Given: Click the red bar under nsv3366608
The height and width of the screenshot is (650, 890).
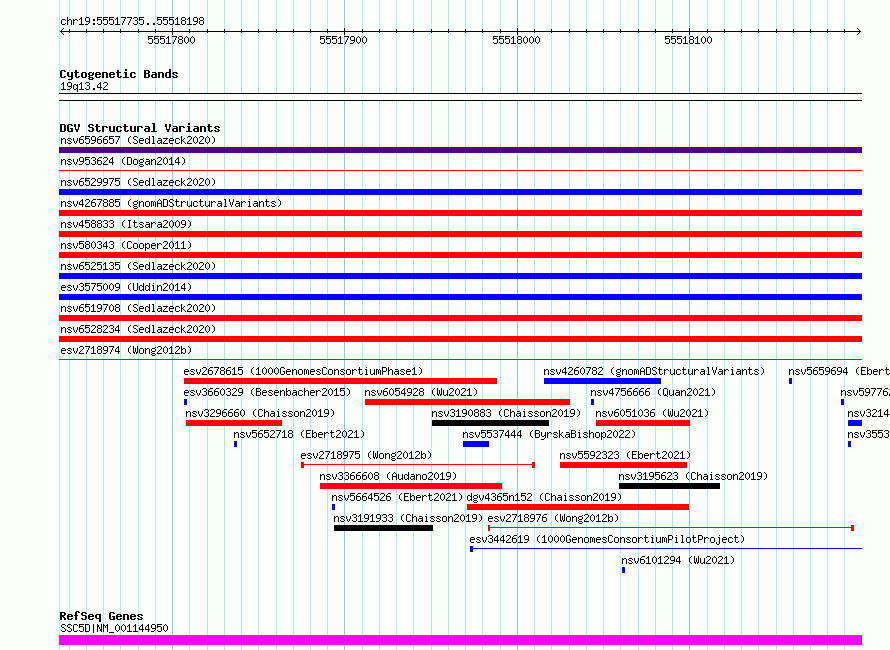Looking at the screenshot, I should click(411, 486).
